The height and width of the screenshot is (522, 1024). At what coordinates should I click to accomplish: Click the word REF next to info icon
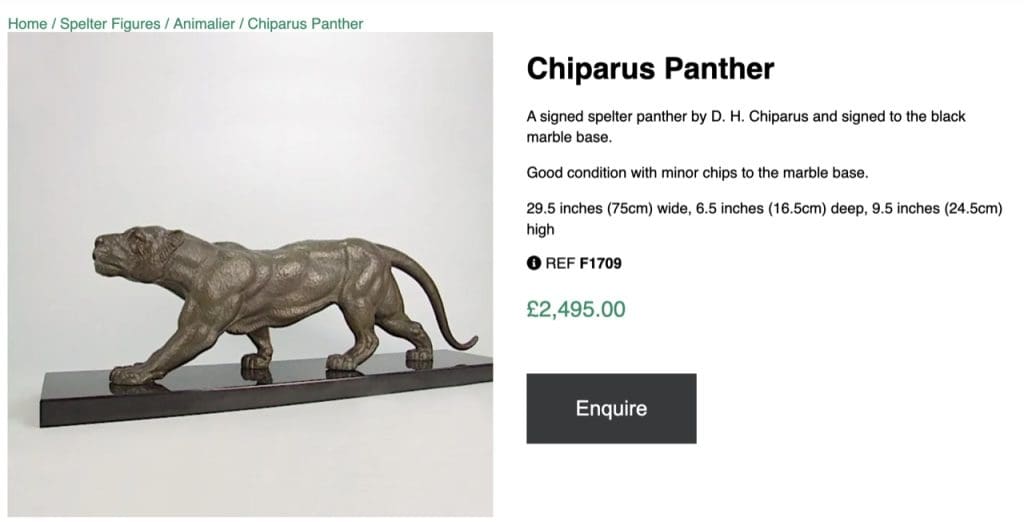pos(560,264)
